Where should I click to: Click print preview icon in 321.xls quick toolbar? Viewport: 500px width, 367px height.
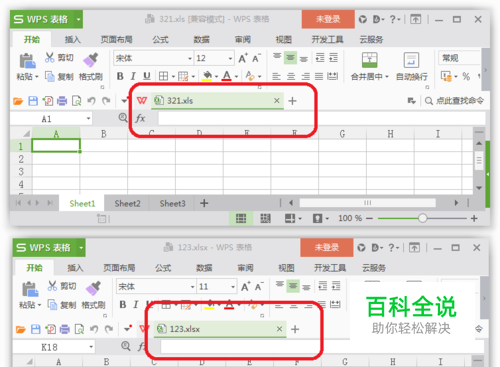tap(77, 101)
